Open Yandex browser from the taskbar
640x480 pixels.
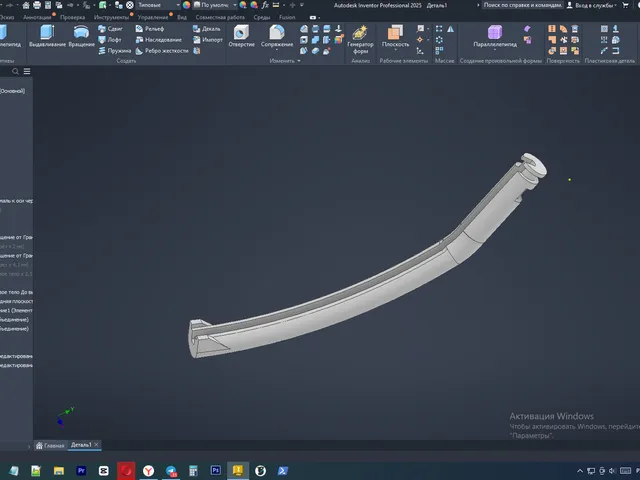pyautogui.click(x=148, y=471)
